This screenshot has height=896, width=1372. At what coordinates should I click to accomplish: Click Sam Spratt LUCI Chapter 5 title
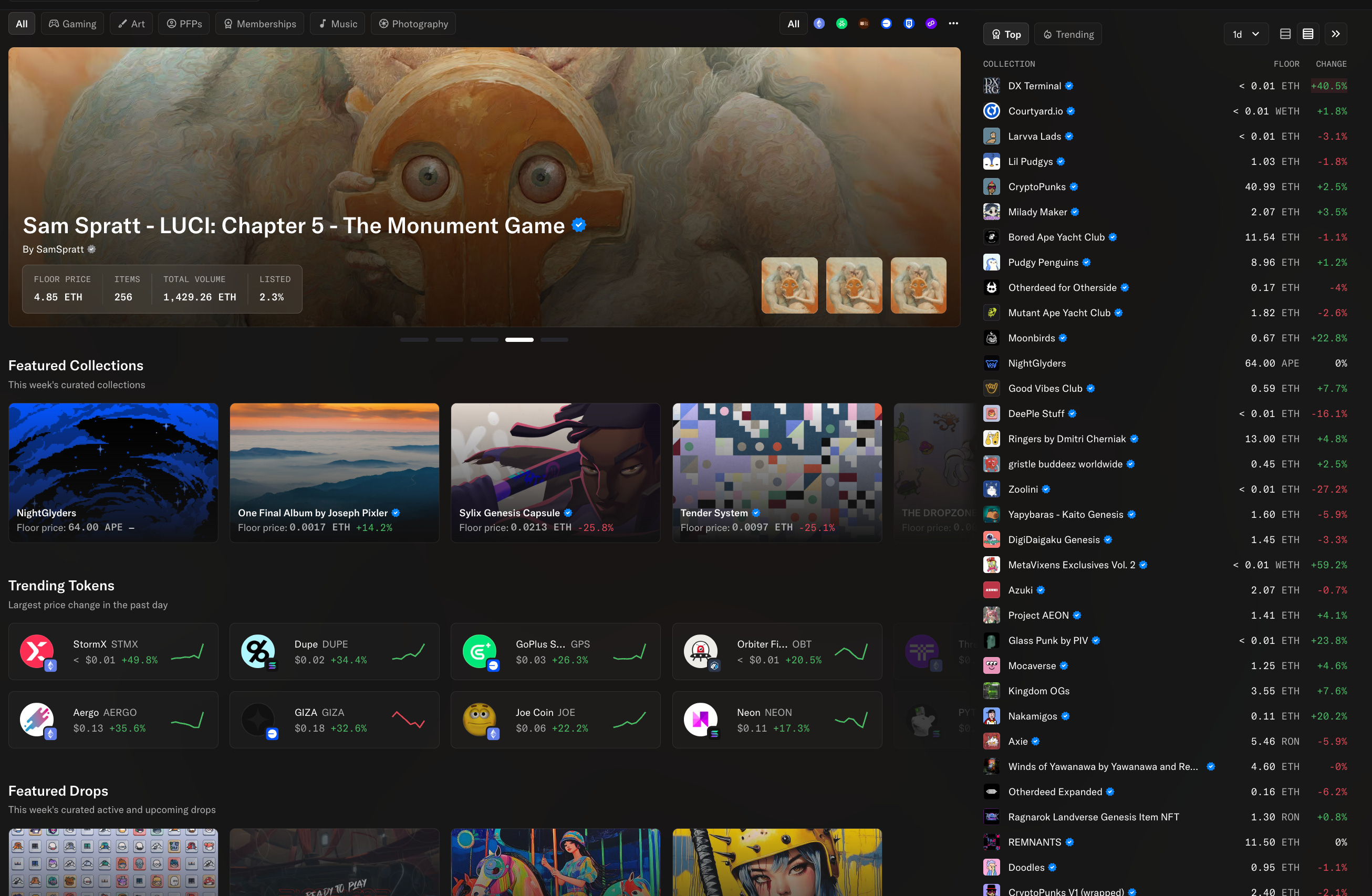[x=294, y=225]
